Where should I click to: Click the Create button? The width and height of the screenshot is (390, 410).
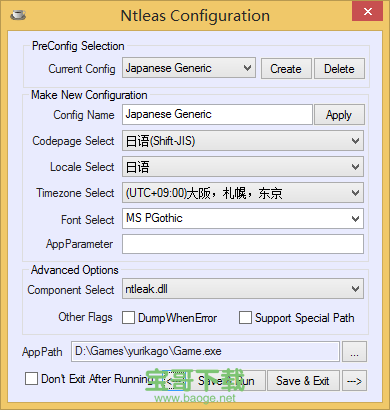[x=286, y=69]
